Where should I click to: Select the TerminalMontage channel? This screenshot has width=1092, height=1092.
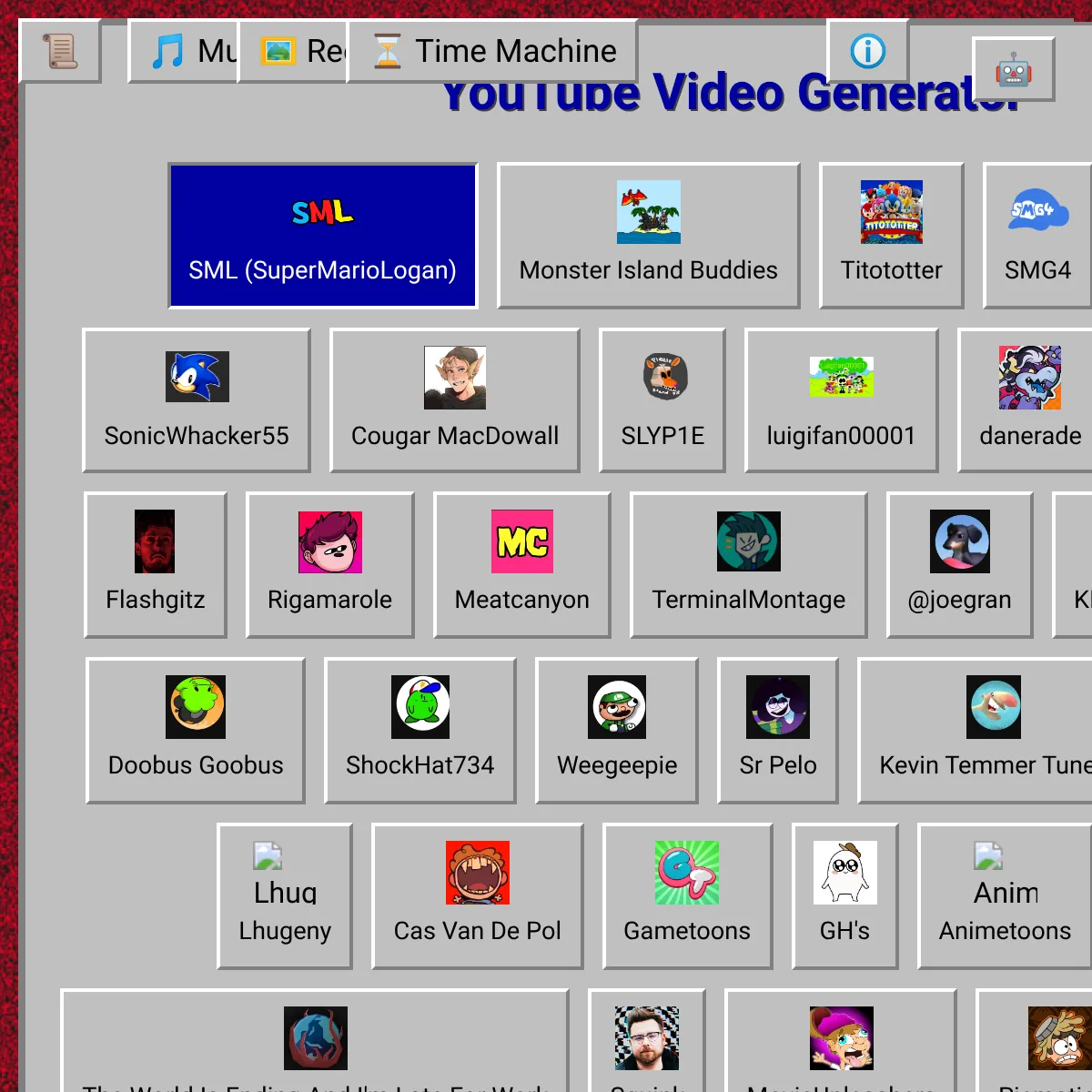pyautogui.click(x=749, y=565)
